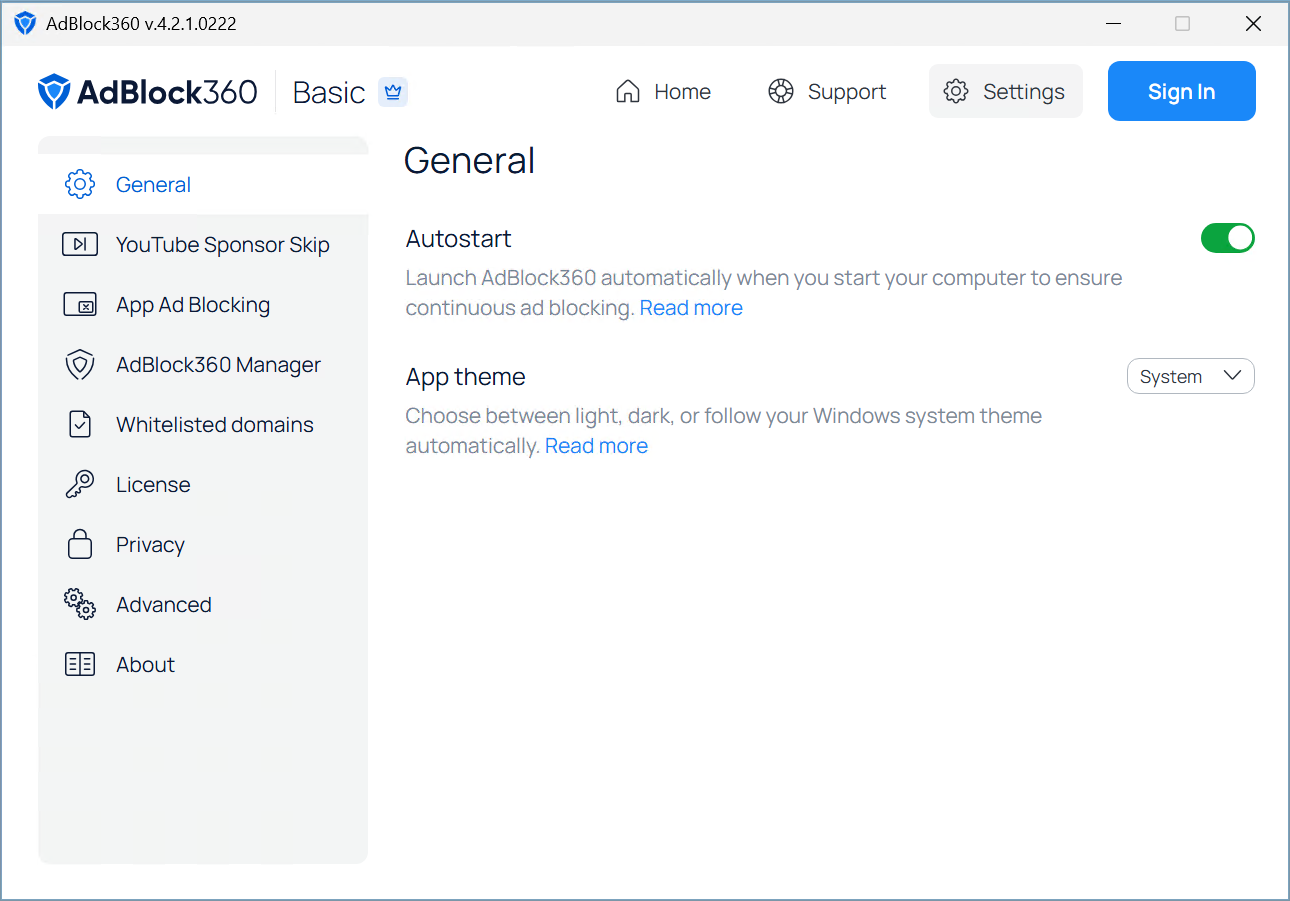Click the Support lifebuoy icon

click(x=781, y=92)
